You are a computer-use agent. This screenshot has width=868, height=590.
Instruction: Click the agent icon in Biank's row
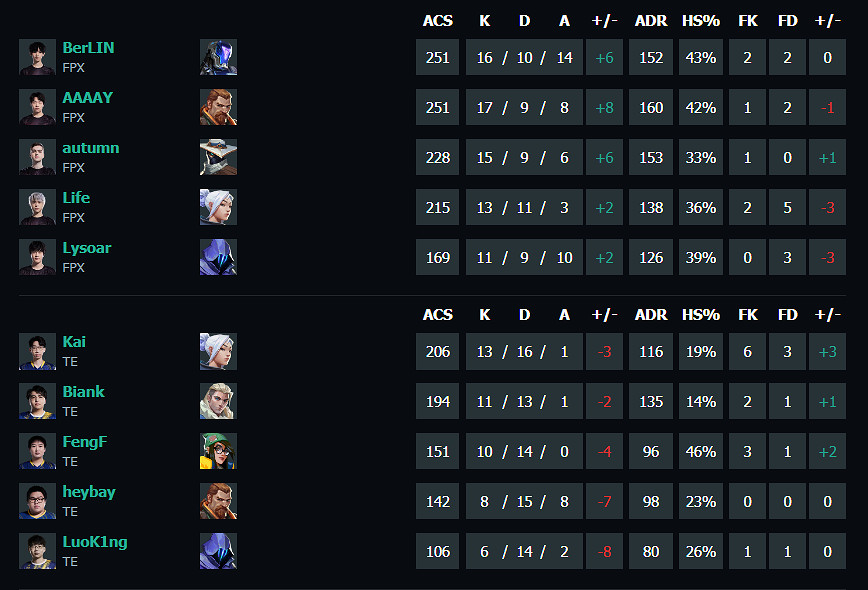coord(218,401)
